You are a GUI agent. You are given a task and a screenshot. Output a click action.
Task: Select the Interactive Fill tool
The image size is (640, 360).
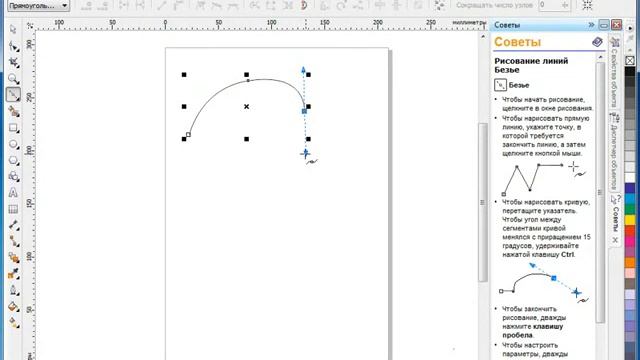[x=13, y=322]
